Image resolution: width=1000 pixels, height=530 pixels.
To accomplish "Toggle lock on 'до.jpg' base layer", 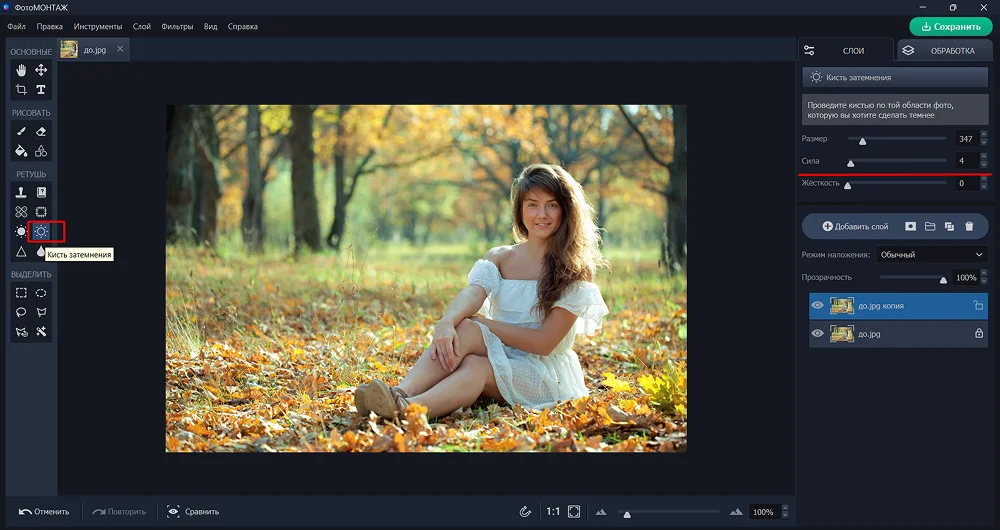I will pos(978,334).
